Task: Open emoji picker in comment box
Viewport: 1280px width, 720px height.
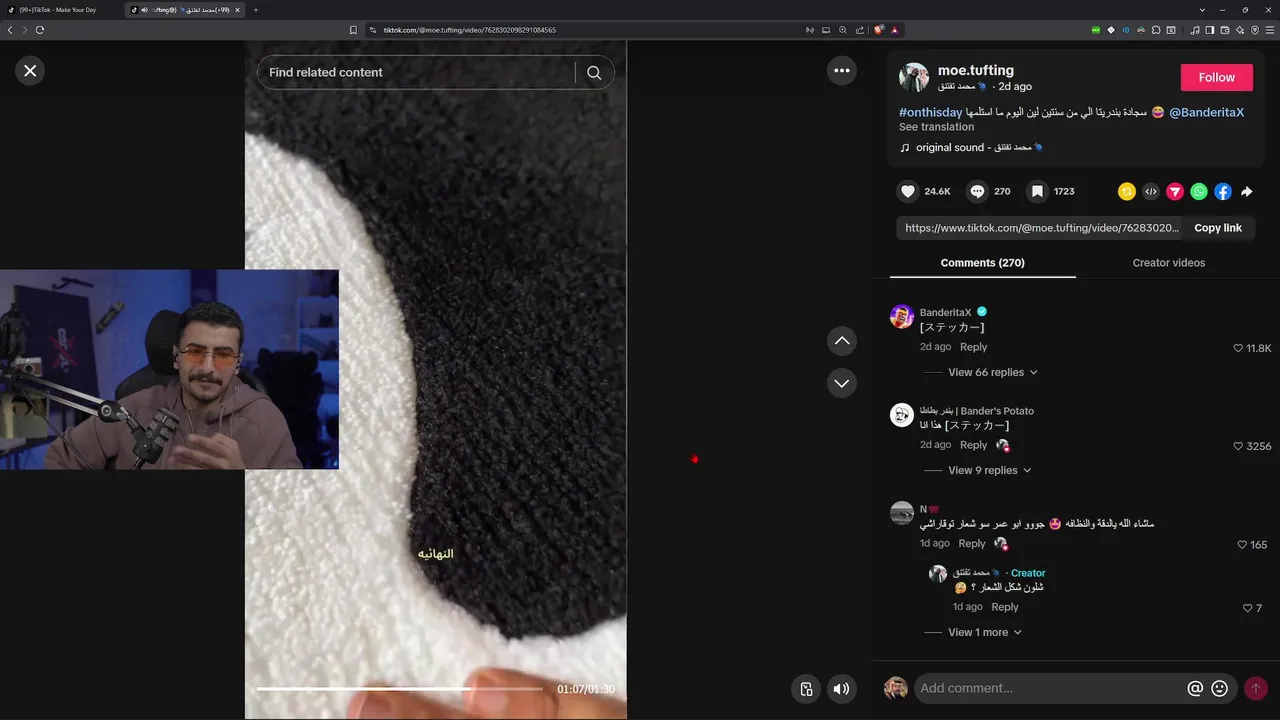Action: 1219,688
